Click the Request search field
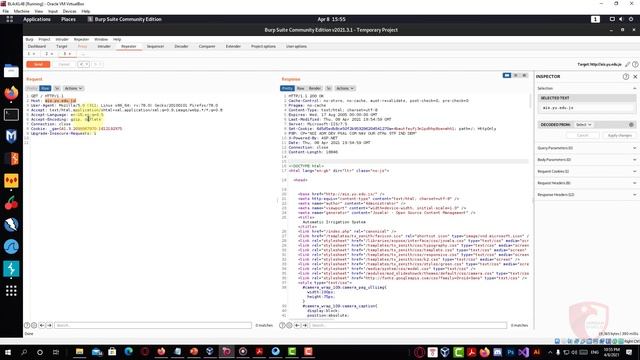Viewport: 640px width, 360px height. [x=153, y=325]
